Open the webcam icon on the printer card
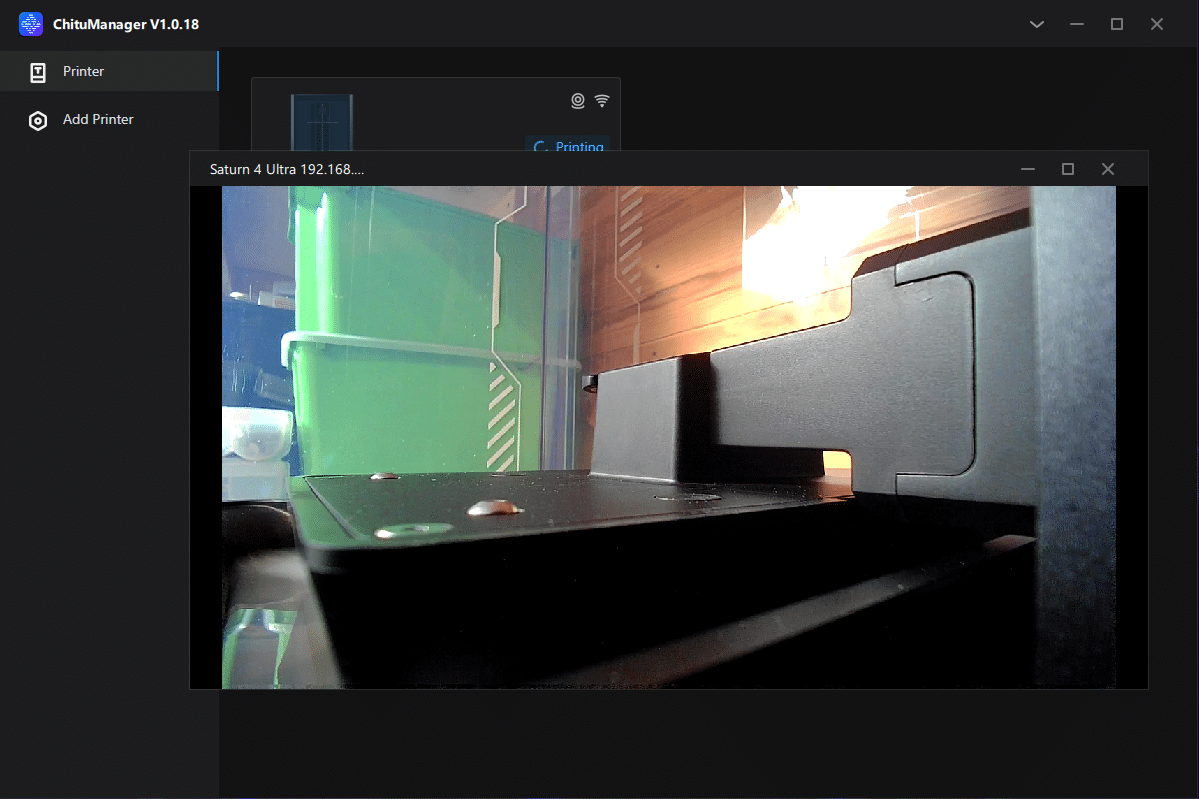The width and height of the screenshot is (1199, 799). [578, 100]
